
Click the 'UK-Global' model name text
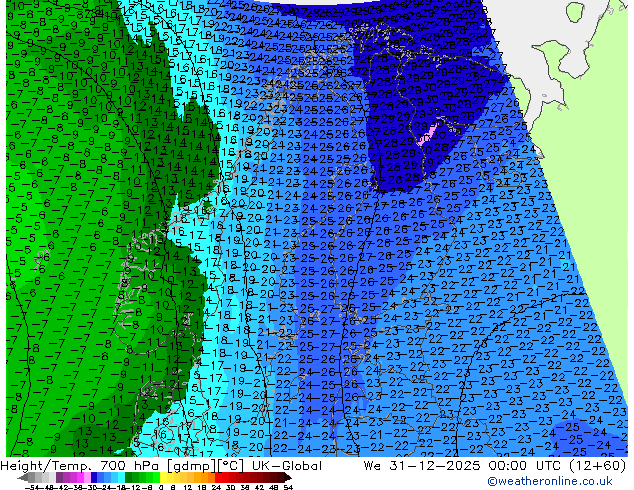pos(287,466)
